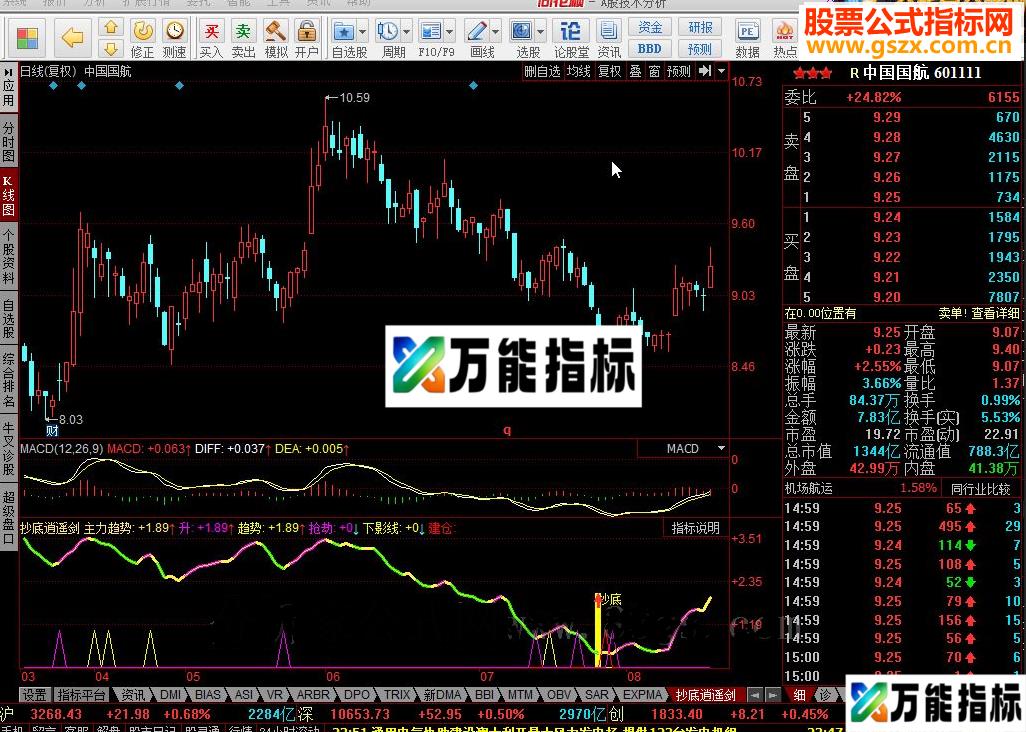Toggle 均线 moving averages on the chart
Viewport: 1026px width, 732px height.
pyautogui.click(x=578, y=71)
